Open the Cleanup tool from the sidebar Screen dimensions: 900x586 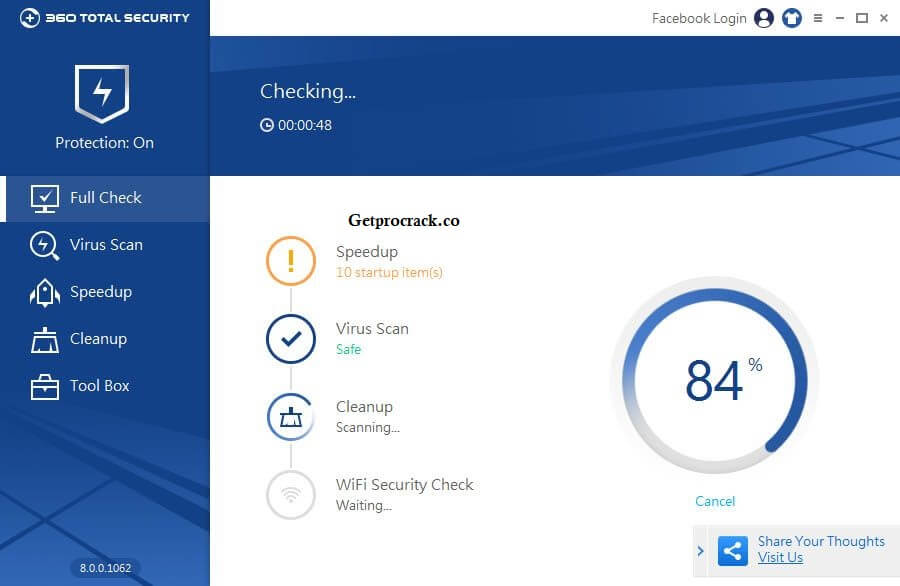98,339
